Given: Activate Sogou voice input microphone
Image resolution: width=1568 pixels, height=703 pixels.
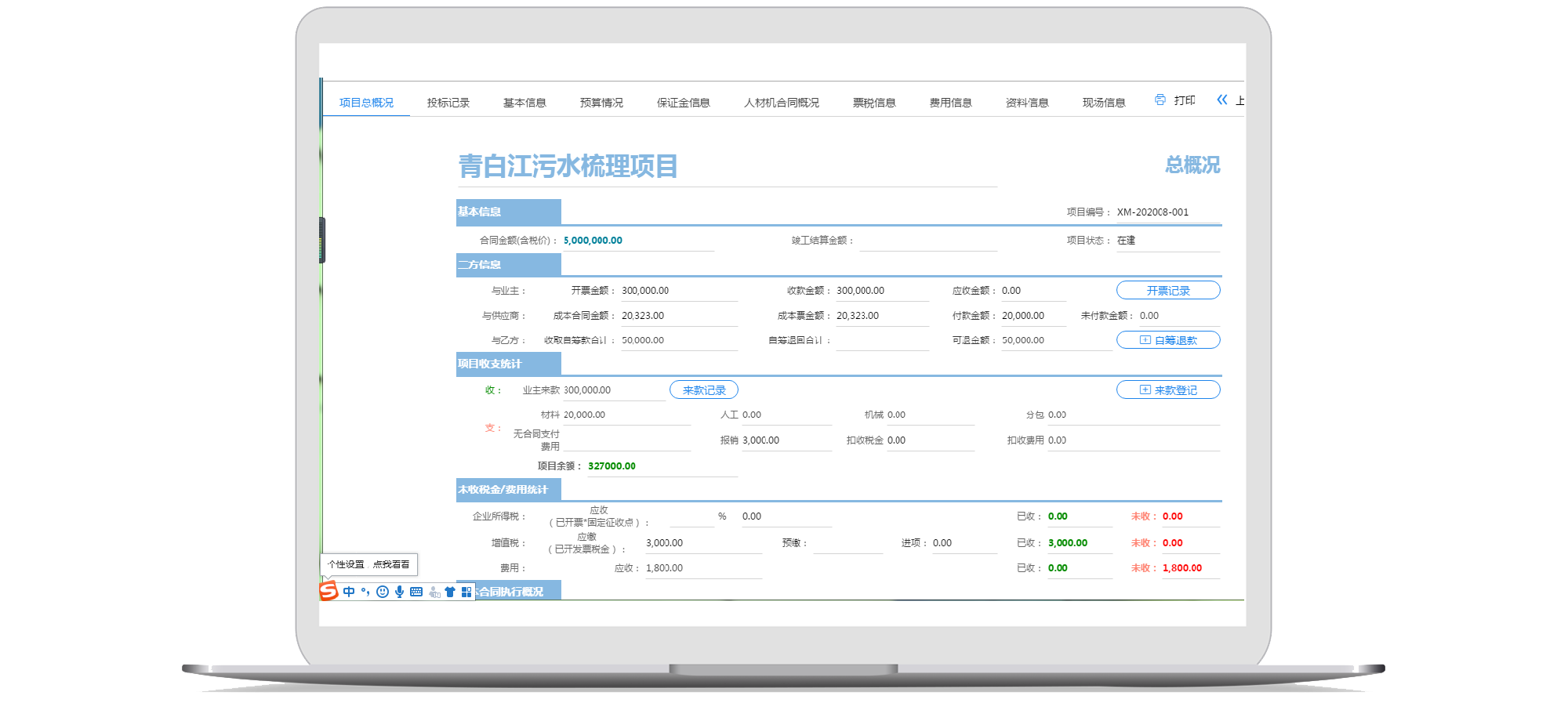Looking at the screenshot, I should (x=400, y=592).
